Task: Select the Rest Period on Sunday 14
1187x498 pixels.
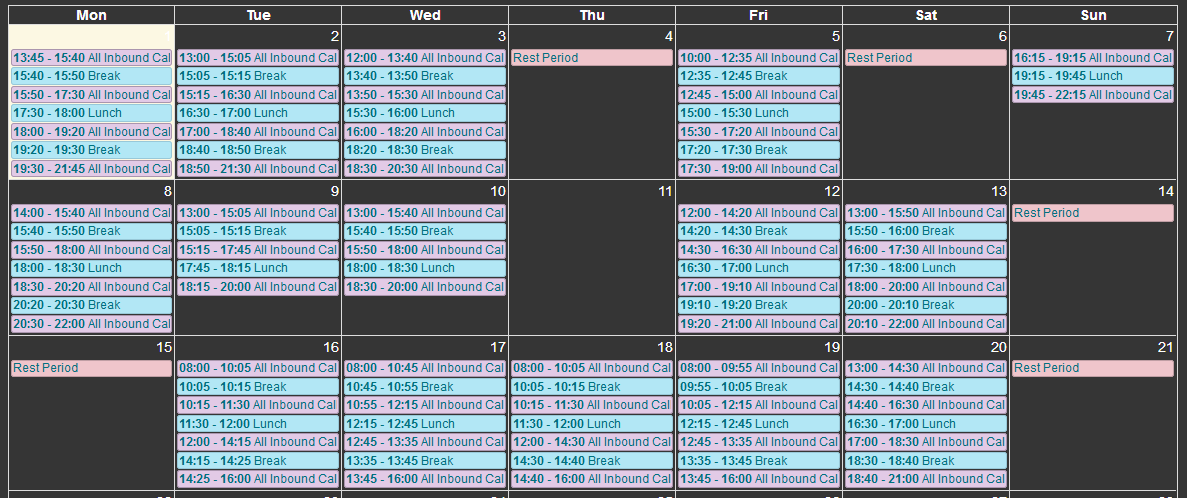Action: (x=1092, y=213)
